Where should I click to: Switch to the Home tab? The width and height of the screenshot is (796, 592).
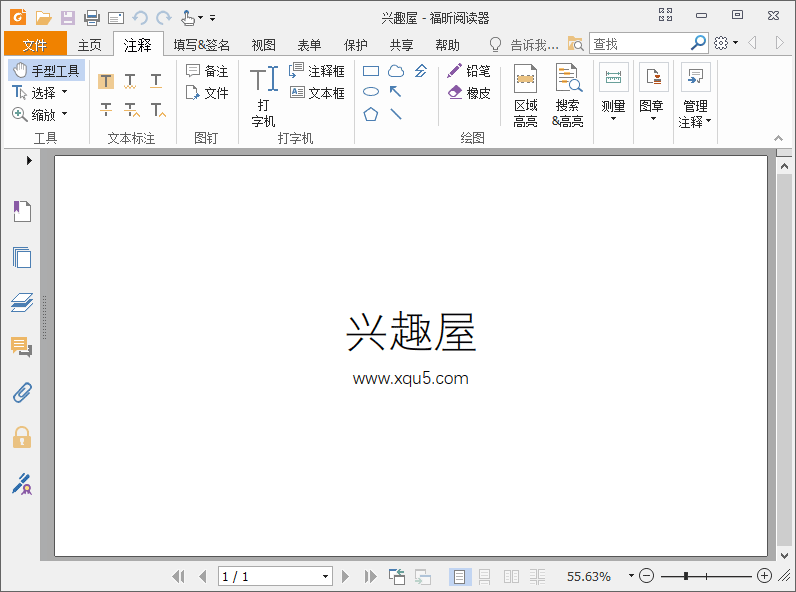[90, 45]
